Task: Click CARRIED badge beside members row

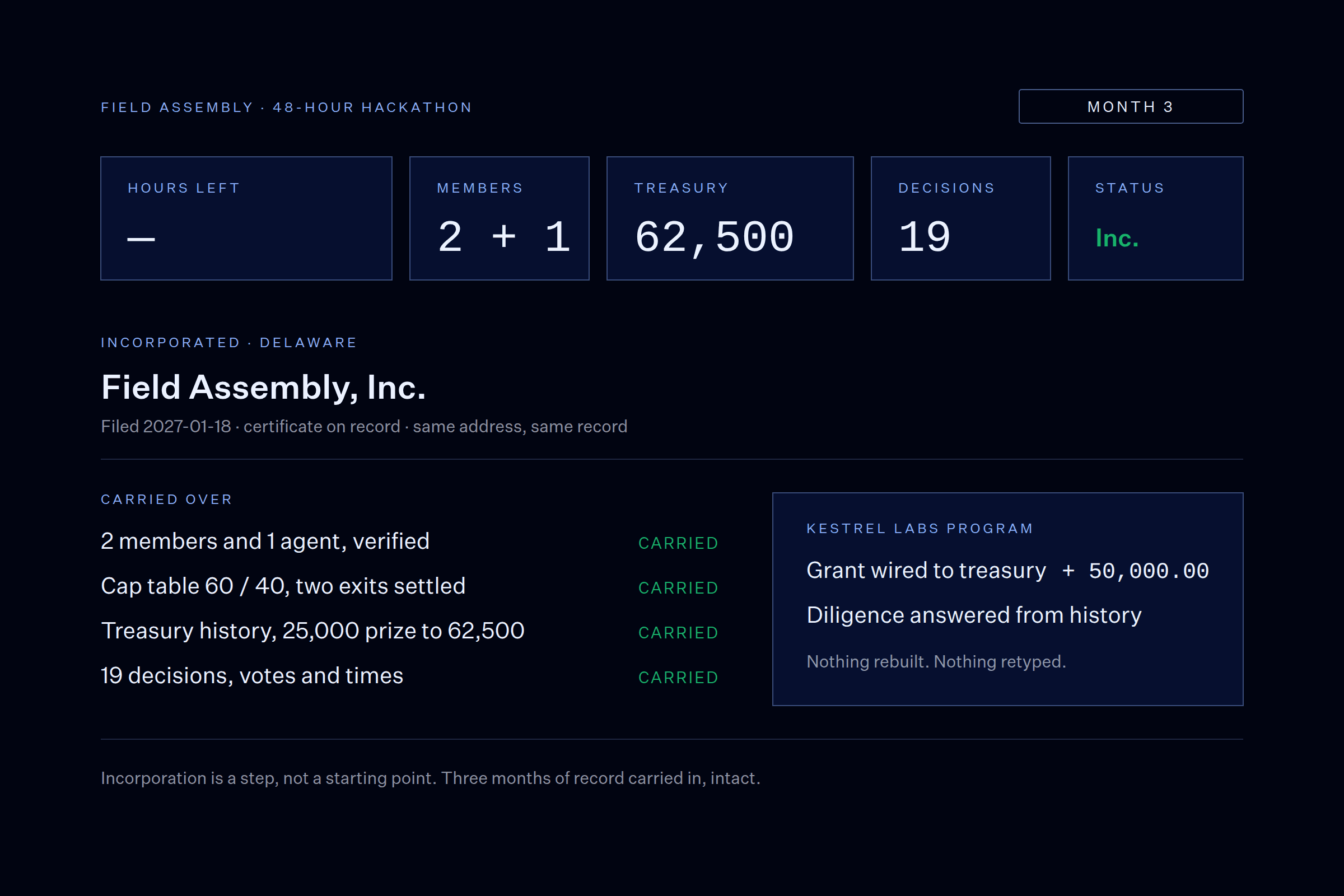Action: coord(678,543)
